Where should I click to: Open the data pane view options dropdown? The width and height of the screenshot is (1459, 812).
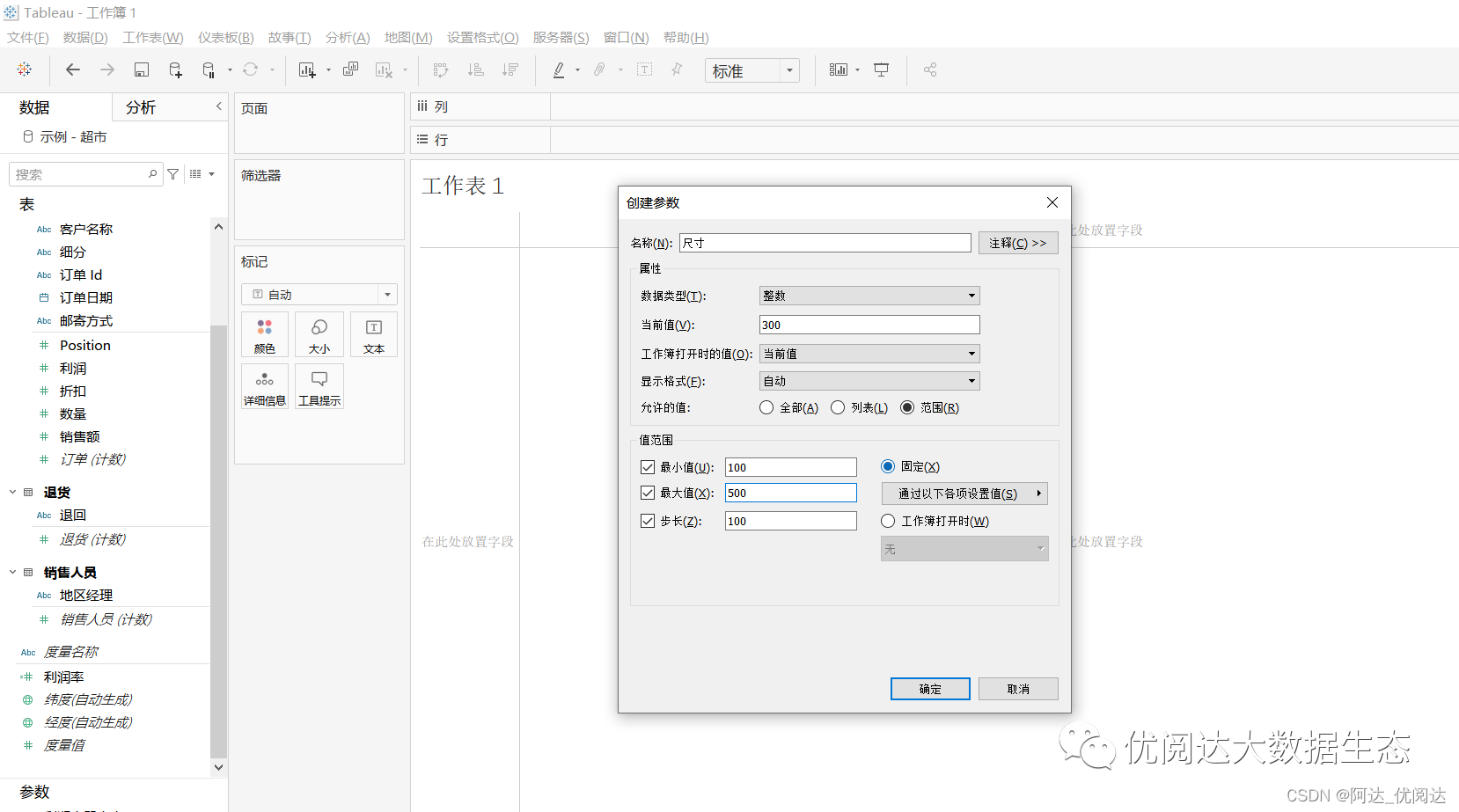202,174
